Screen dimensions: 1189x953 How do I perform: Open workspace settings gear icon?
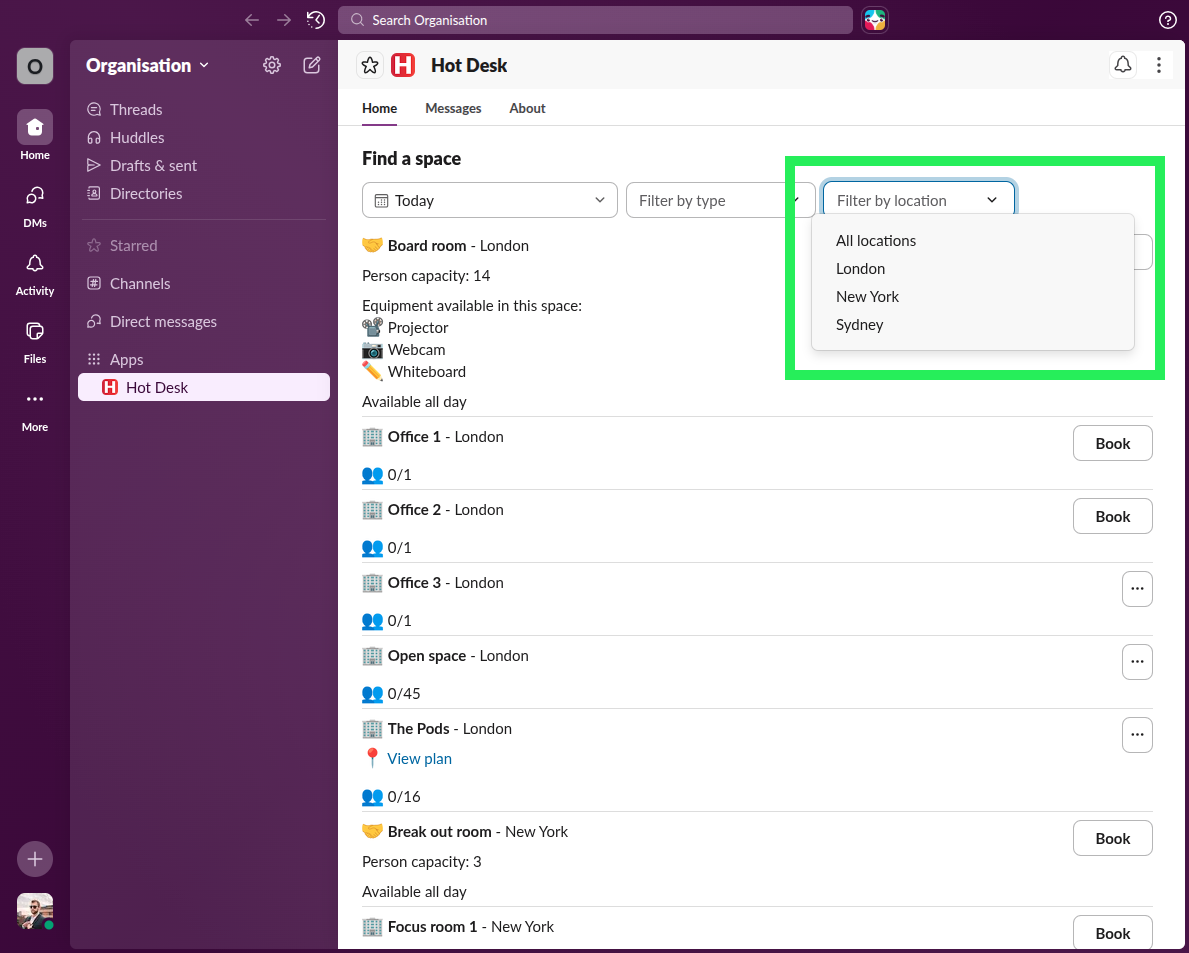[272, 65]
